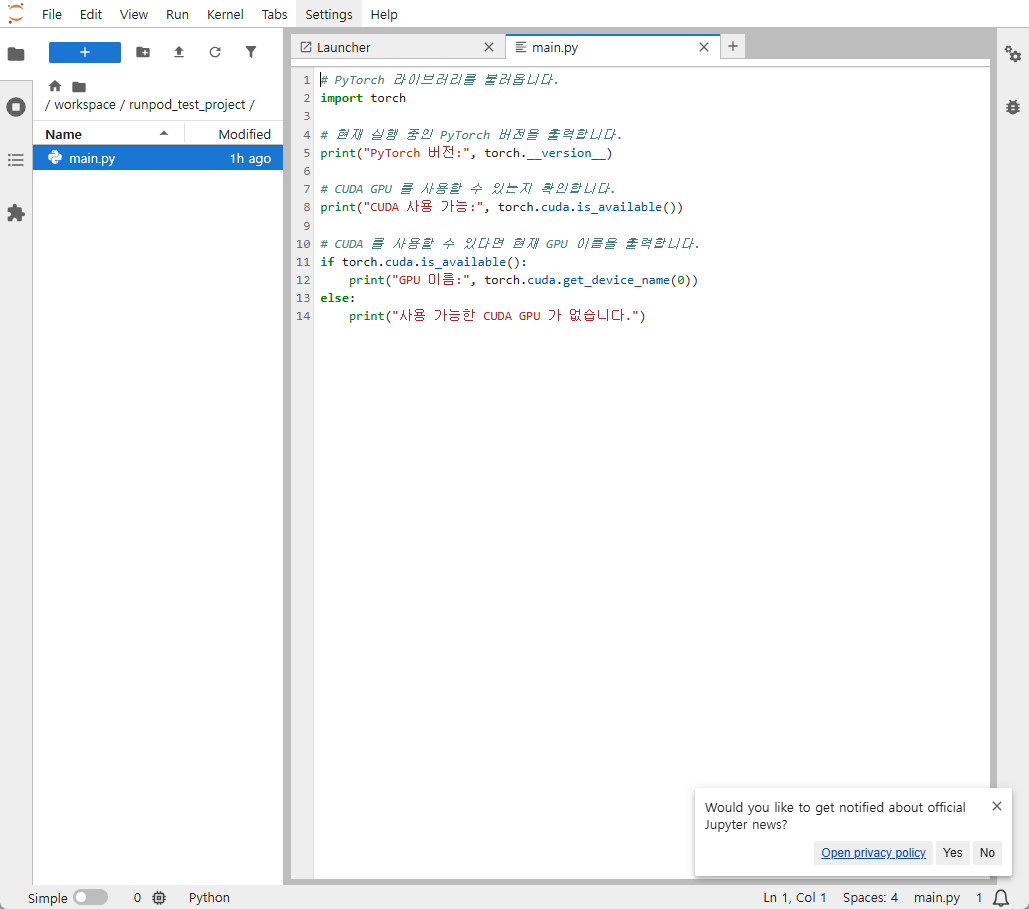Click Yes on Jupyter news notification
Viewport: 1029px width, 909px height.
coord(953,853)
